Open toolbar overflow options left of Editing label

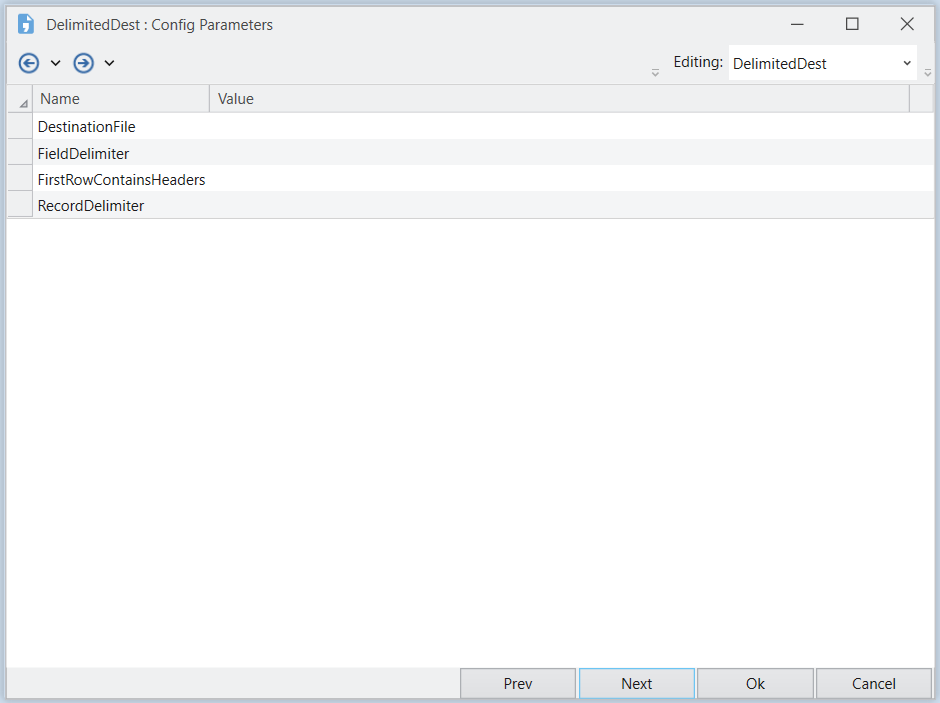point(655,73)
